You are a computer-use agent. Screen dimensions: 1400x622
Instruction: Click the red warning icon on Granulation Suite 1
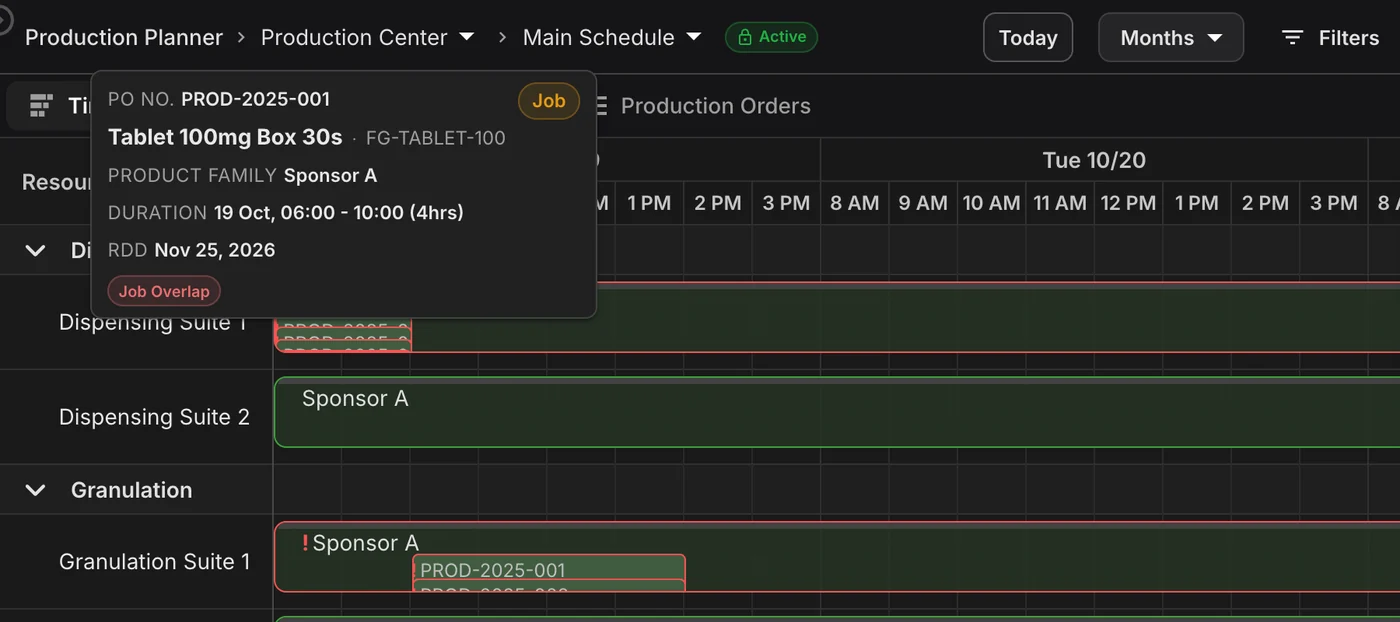(x=305, y=543)
